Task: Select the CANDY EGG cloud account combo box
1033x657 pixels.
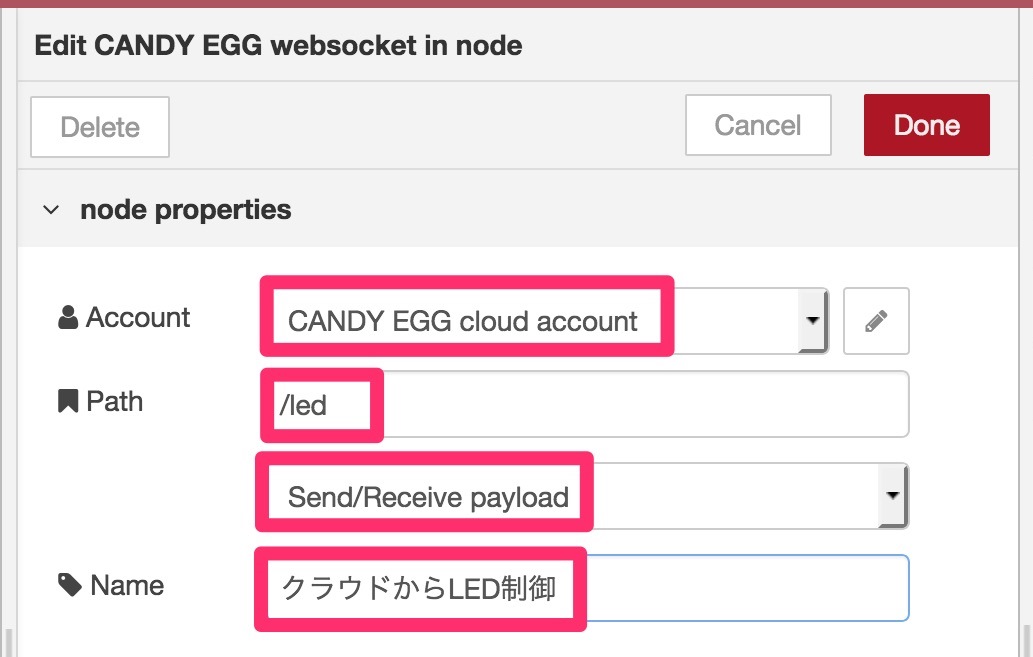Action: (x=545, y=321)
